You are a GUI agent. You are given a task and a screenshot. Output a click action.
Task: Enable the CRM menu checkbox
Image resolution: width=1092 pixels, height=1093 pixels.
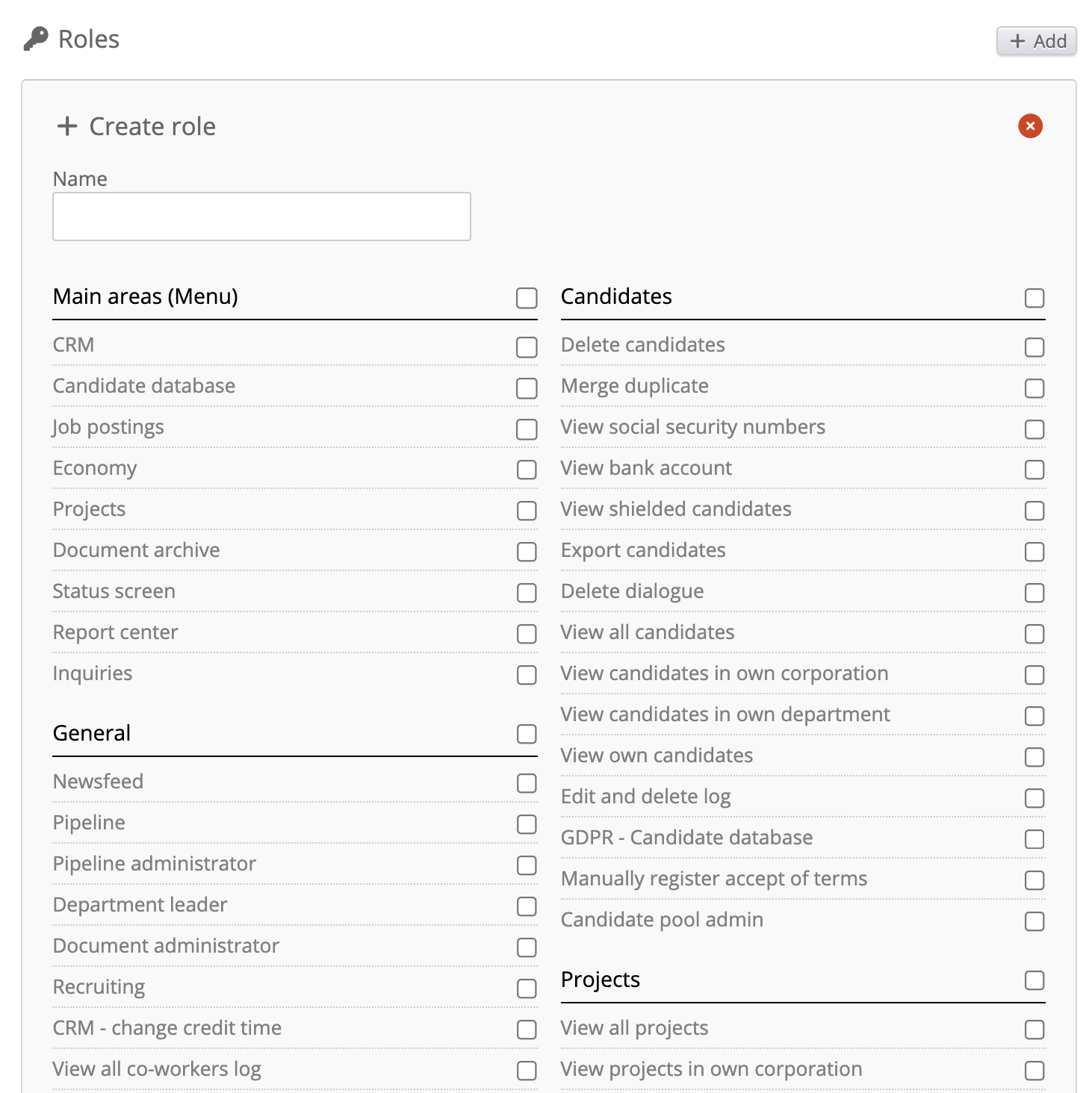[x=527, y=347]
